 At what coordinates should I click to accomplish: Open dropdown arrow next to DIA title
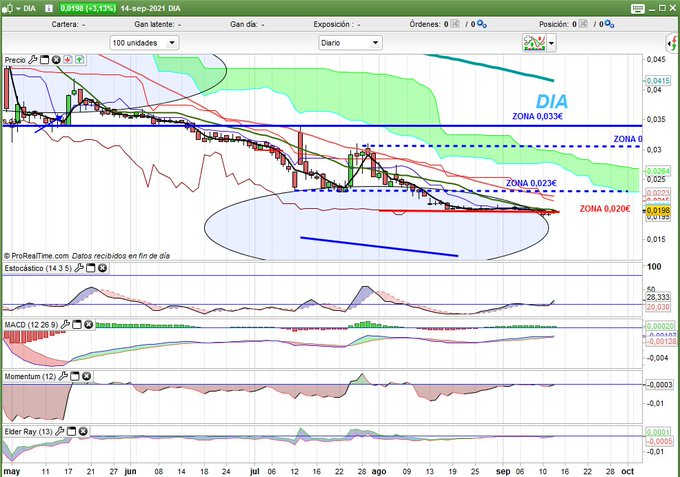tap(18, 9)
